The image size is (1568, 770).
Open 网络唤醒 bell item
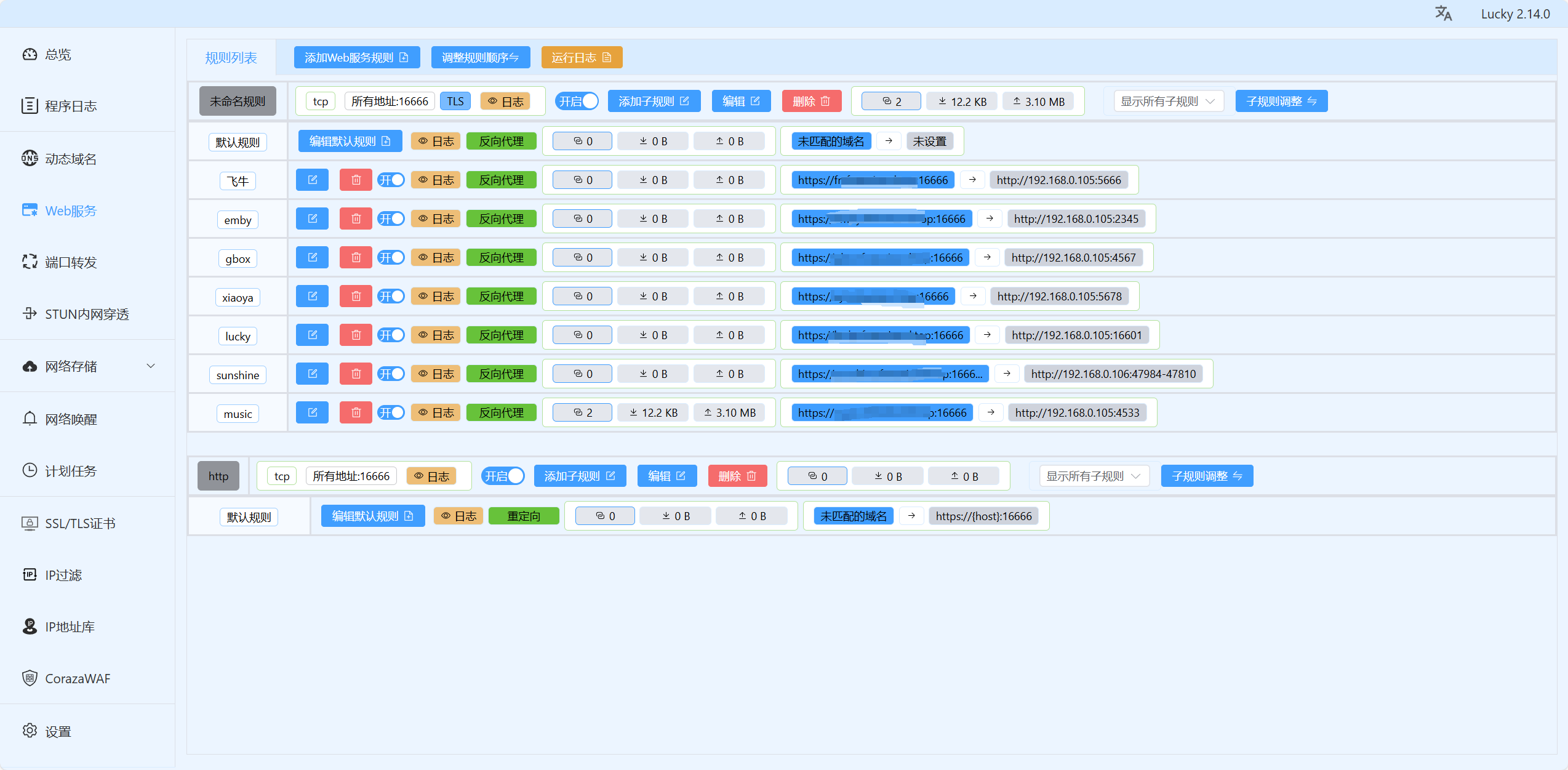[x=87, y=419]
